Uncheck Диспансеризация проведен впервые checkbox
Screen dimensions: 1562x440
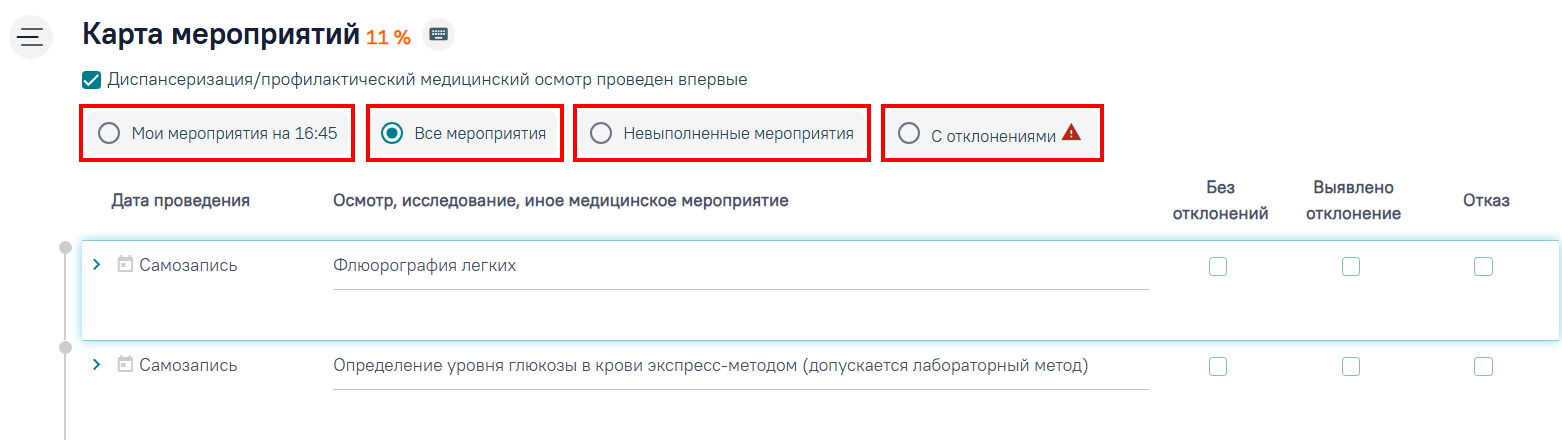coord(91,80)
